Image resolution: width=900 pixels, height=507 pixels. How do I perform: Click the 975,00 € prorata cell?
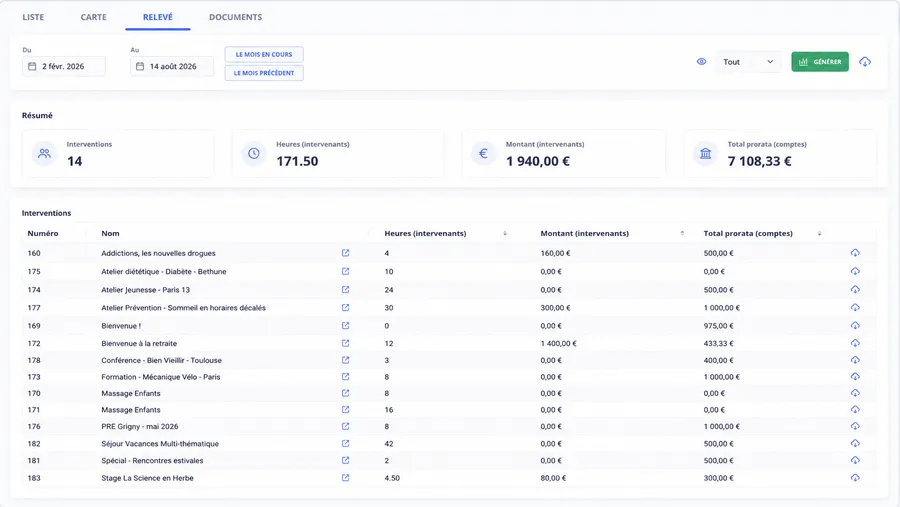click(719, 326)
